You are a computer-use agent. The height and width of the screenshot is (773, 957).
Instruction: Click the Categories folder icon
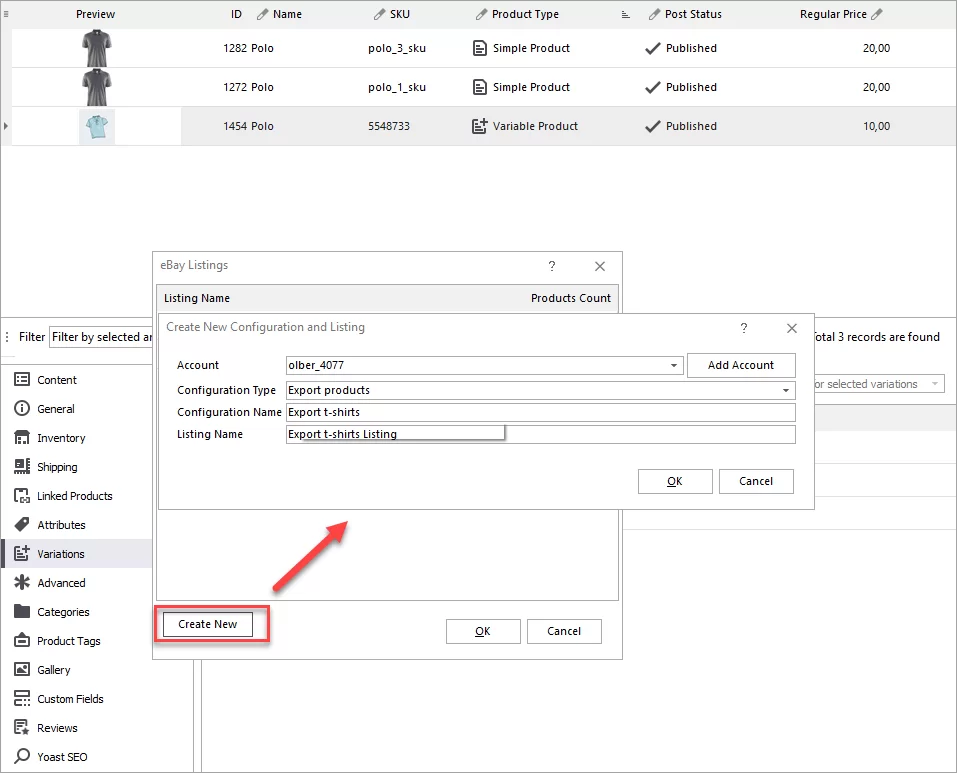click(21, 612)
